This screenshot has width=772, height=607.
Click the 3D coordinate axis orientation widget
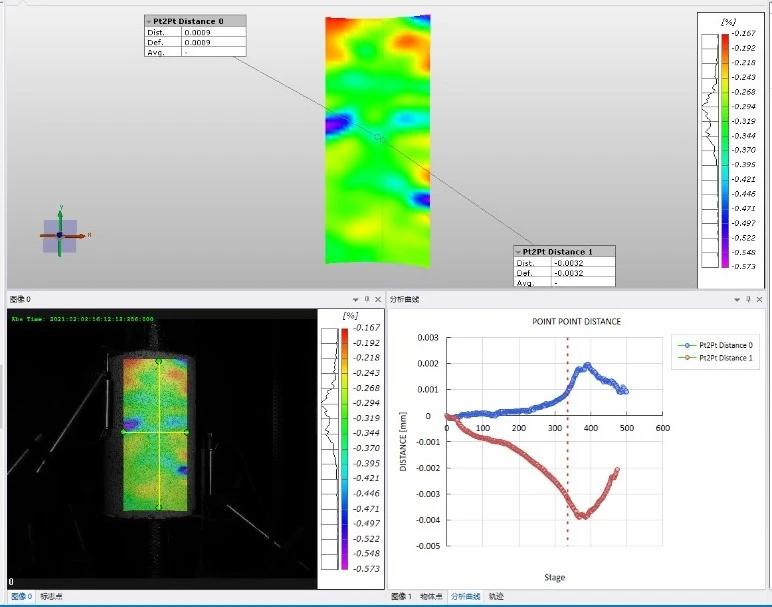(59, 233)
